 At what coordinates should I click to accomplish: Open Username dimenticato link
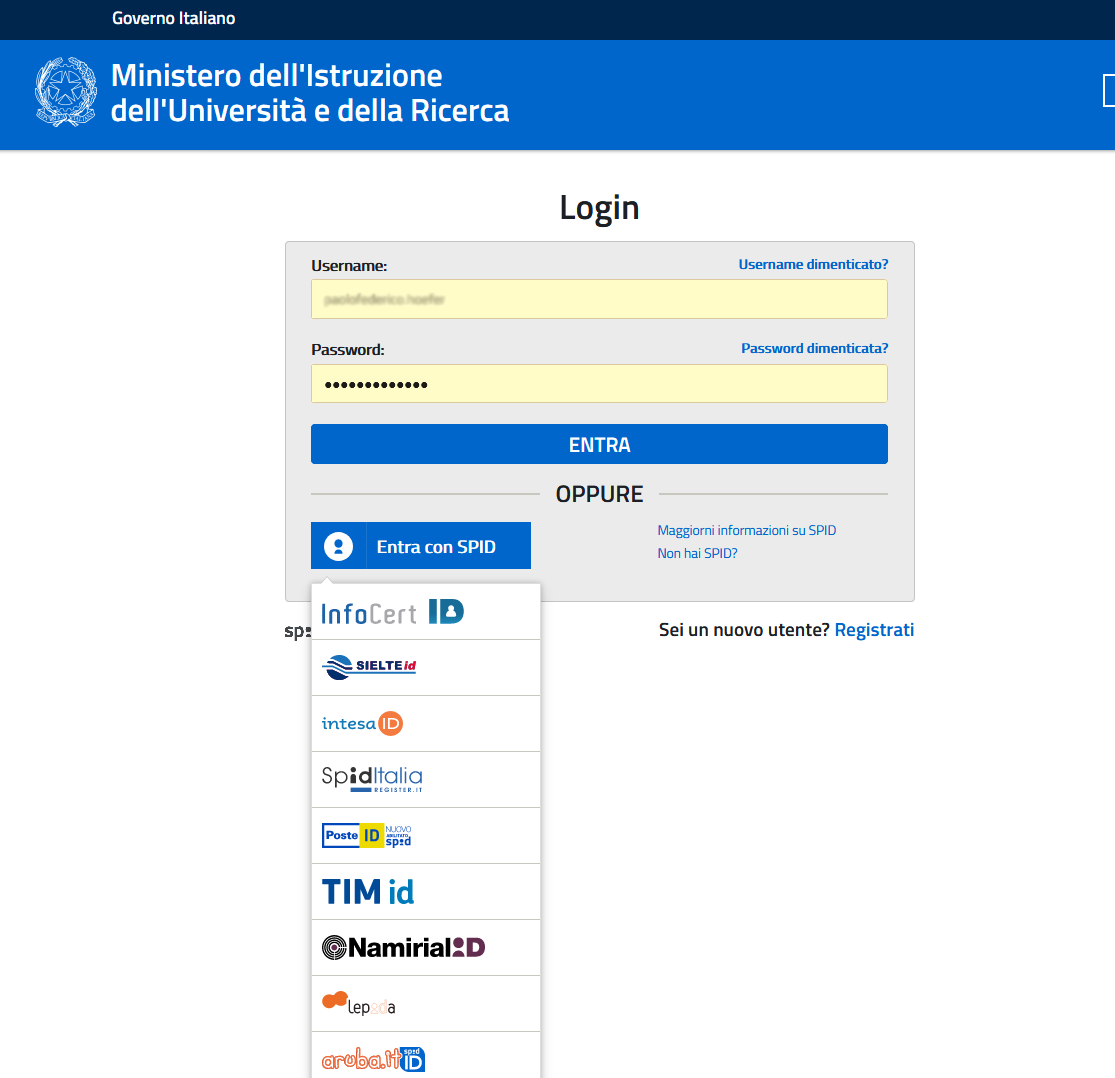[x=813, y=264]
